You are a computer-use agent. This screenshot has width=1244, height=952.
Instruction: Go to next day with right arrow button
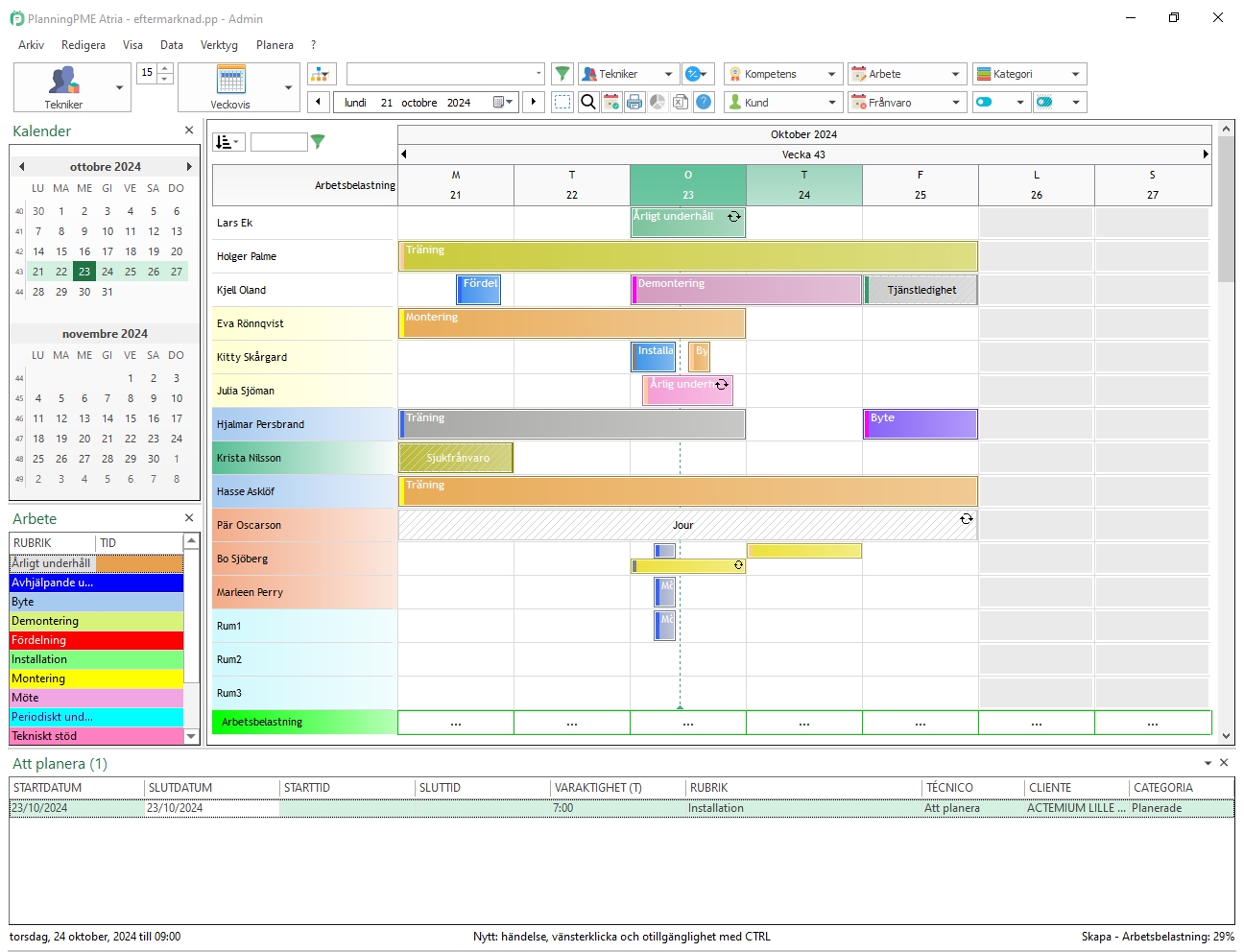point(534,102)
